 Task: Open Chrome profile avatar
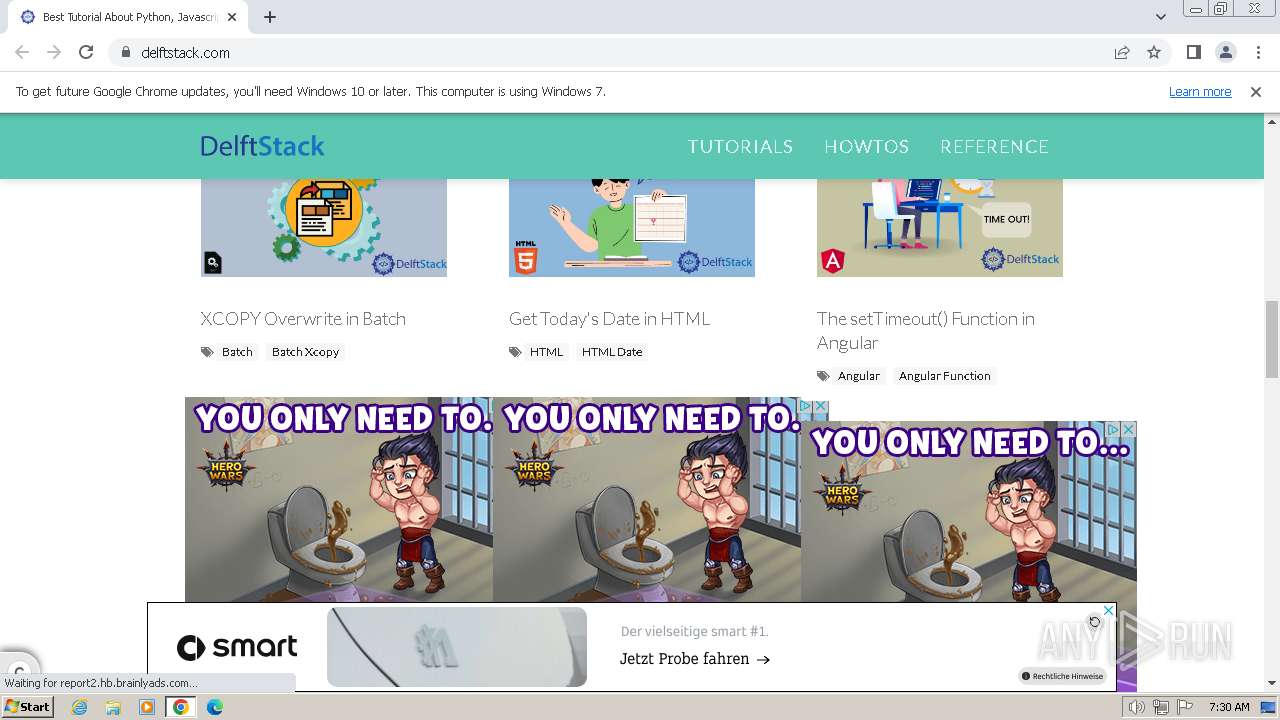[x=1225, y=52]
